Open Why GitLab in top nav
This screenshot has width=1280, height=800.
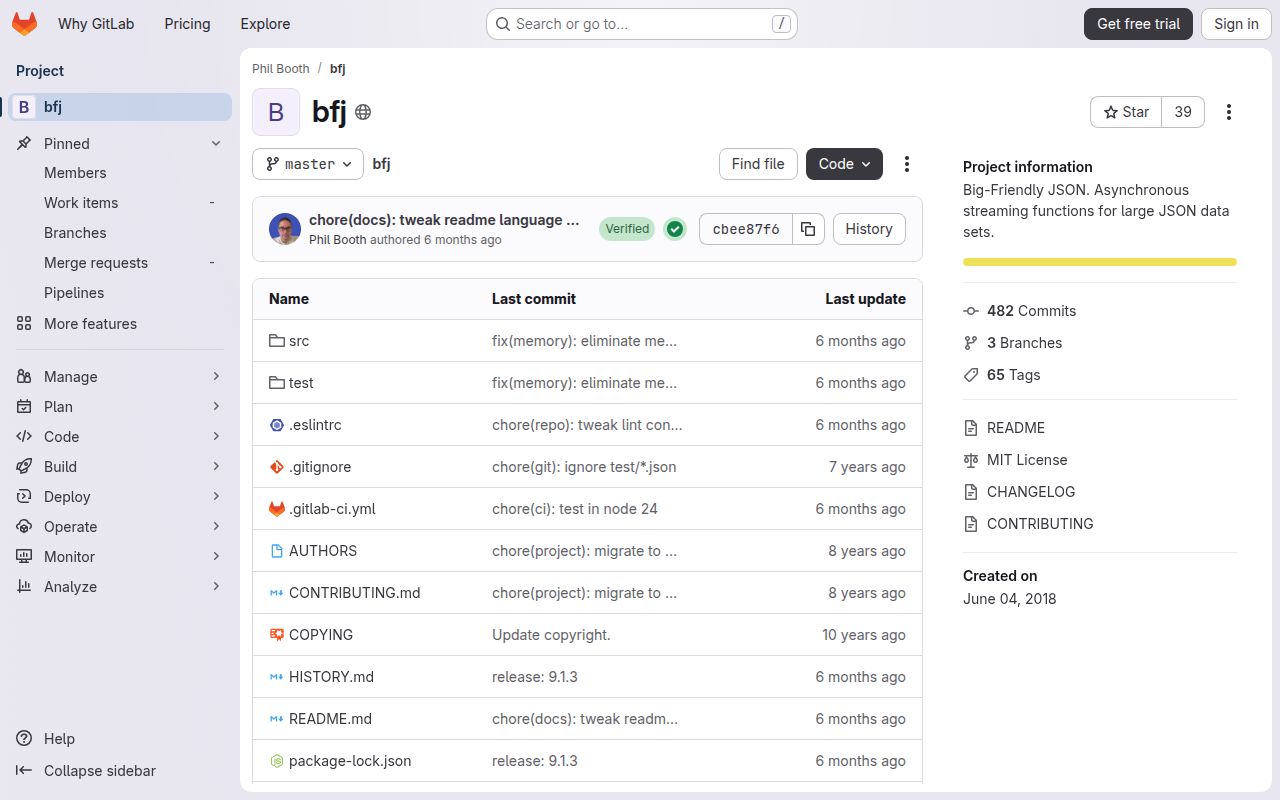pos(96,24)
